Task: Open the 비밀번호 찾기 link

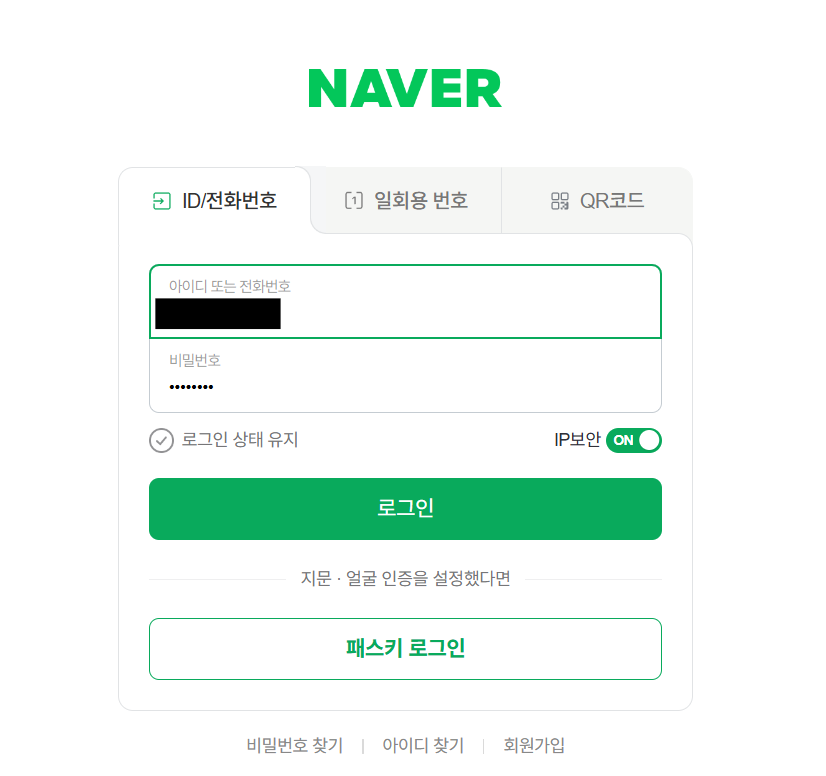Action: click(294, 745)
